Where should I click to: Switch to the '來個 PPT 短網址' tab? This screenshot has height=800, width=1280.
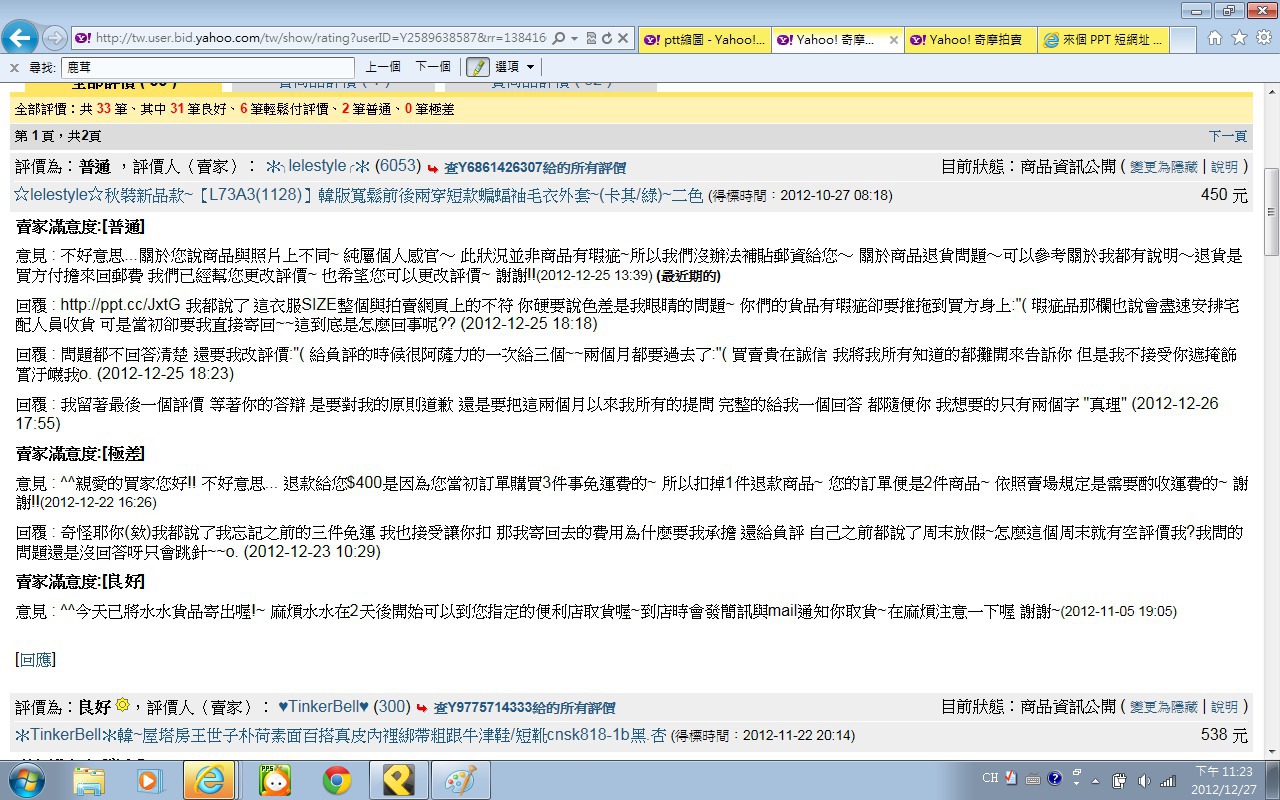(1103, 40)
